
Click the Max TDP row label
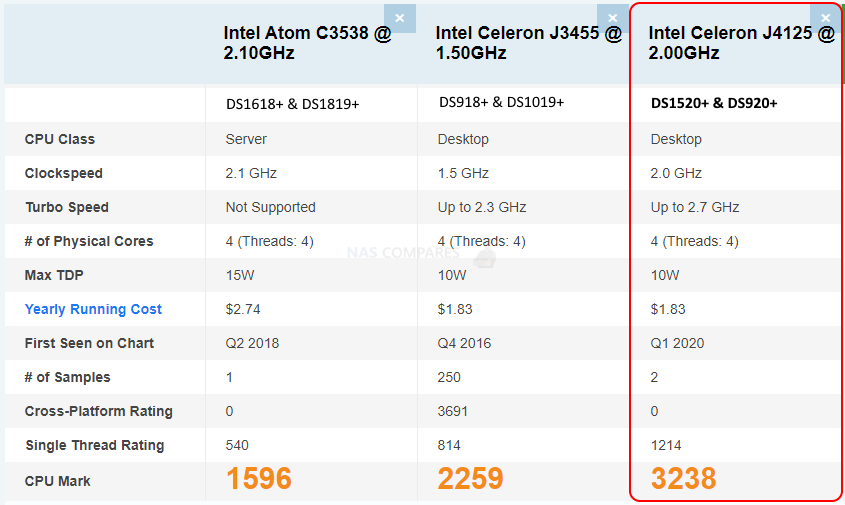pyautogui.click(x=54, y=275)
